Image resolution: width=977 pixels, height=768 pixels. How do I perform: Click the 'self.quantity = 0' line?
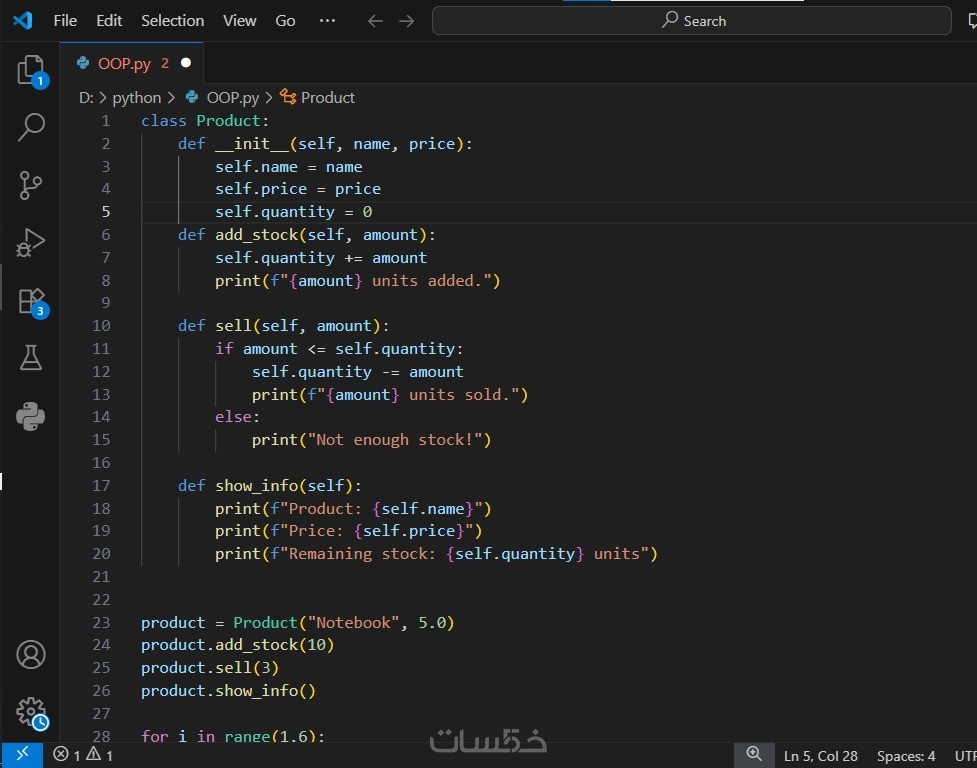[x=293, y=212]
